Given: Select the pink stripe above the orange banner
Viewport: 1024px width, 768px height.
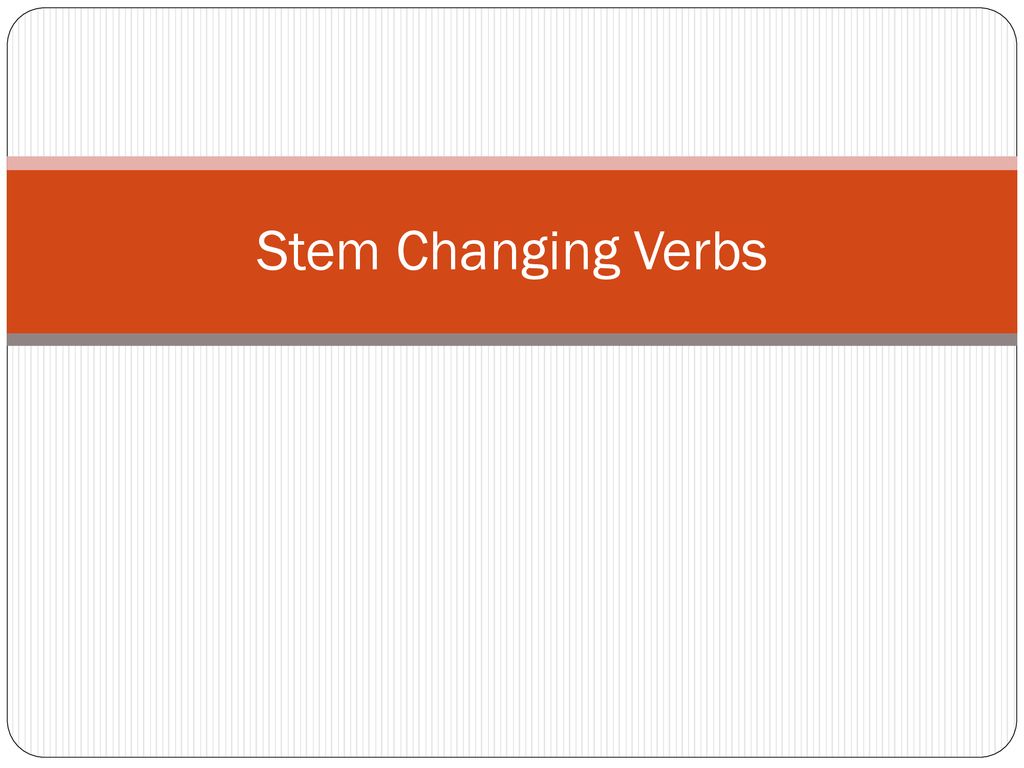Looking at the screenshot, I should pos(512,163).
